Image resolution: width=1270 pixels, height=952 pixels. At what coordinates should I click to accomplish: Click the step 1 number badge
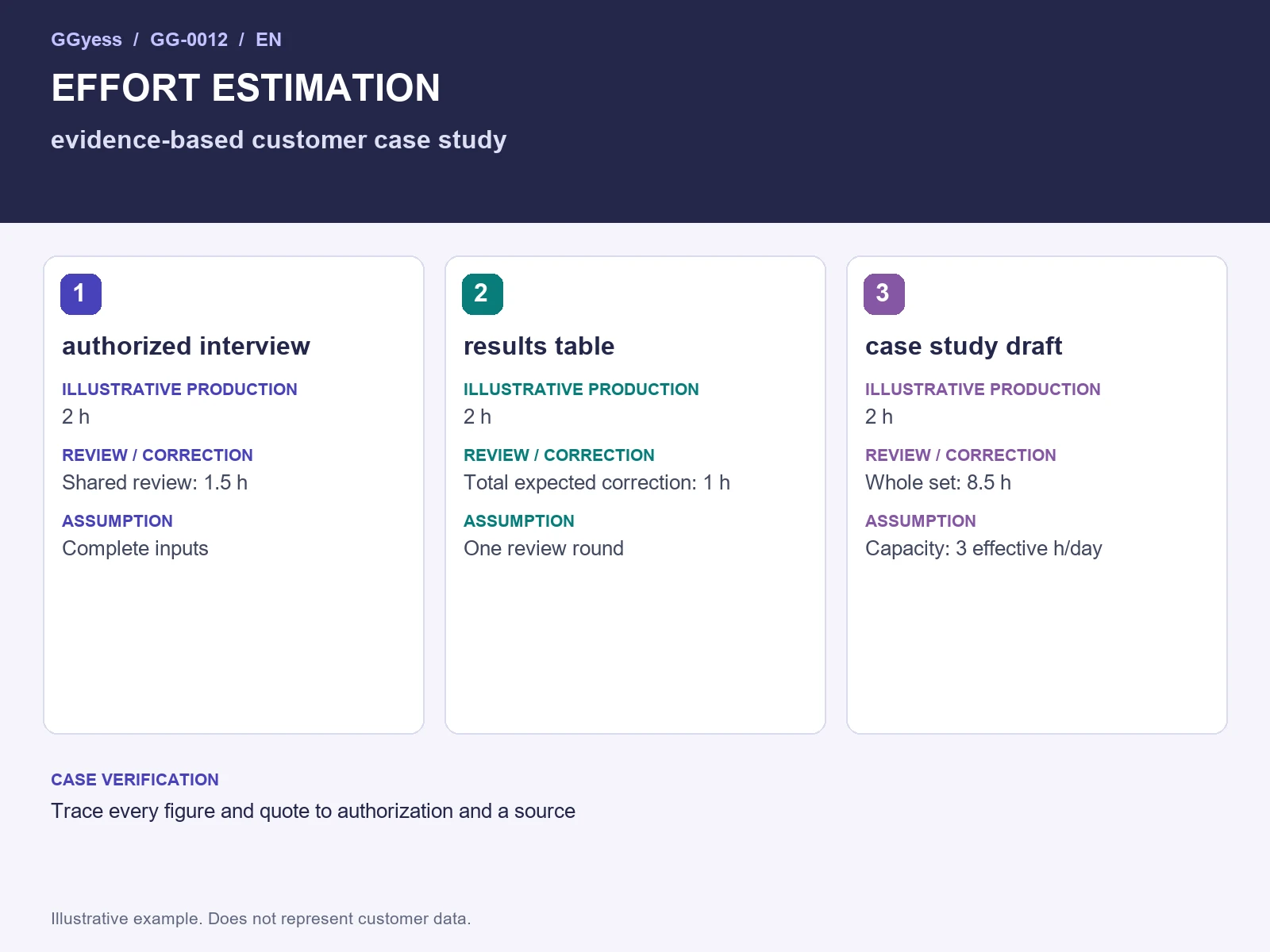coord(81,294)
